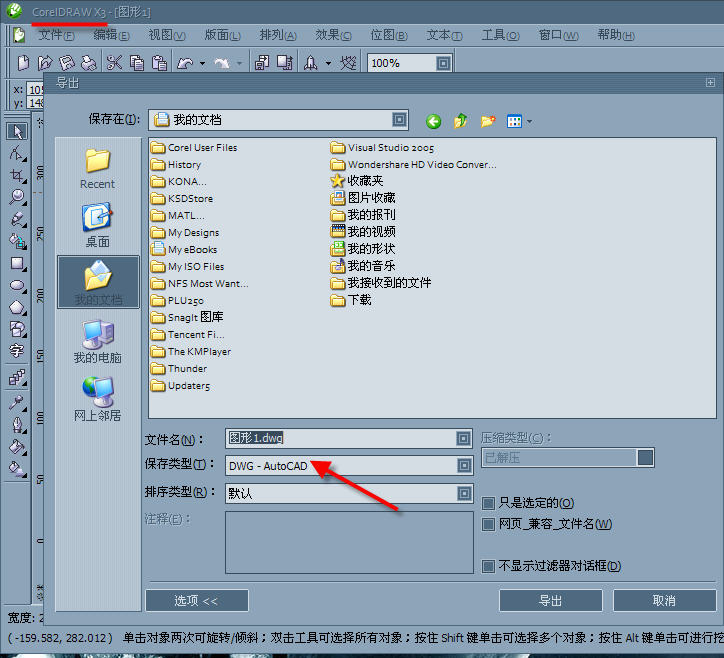This screenshot has width=724, height=658.
Task: Select the Thunder folder
Action: (179, 369)
